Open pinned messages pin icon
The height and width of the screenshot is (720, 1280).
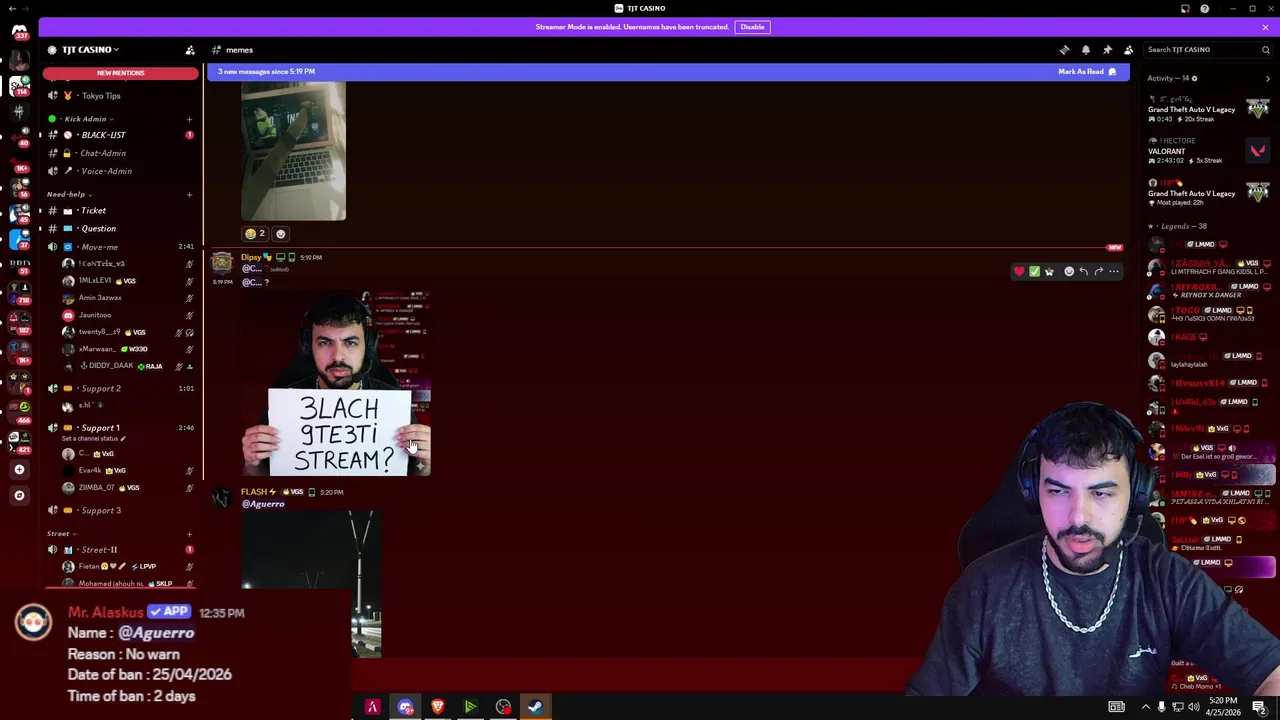1107,50
